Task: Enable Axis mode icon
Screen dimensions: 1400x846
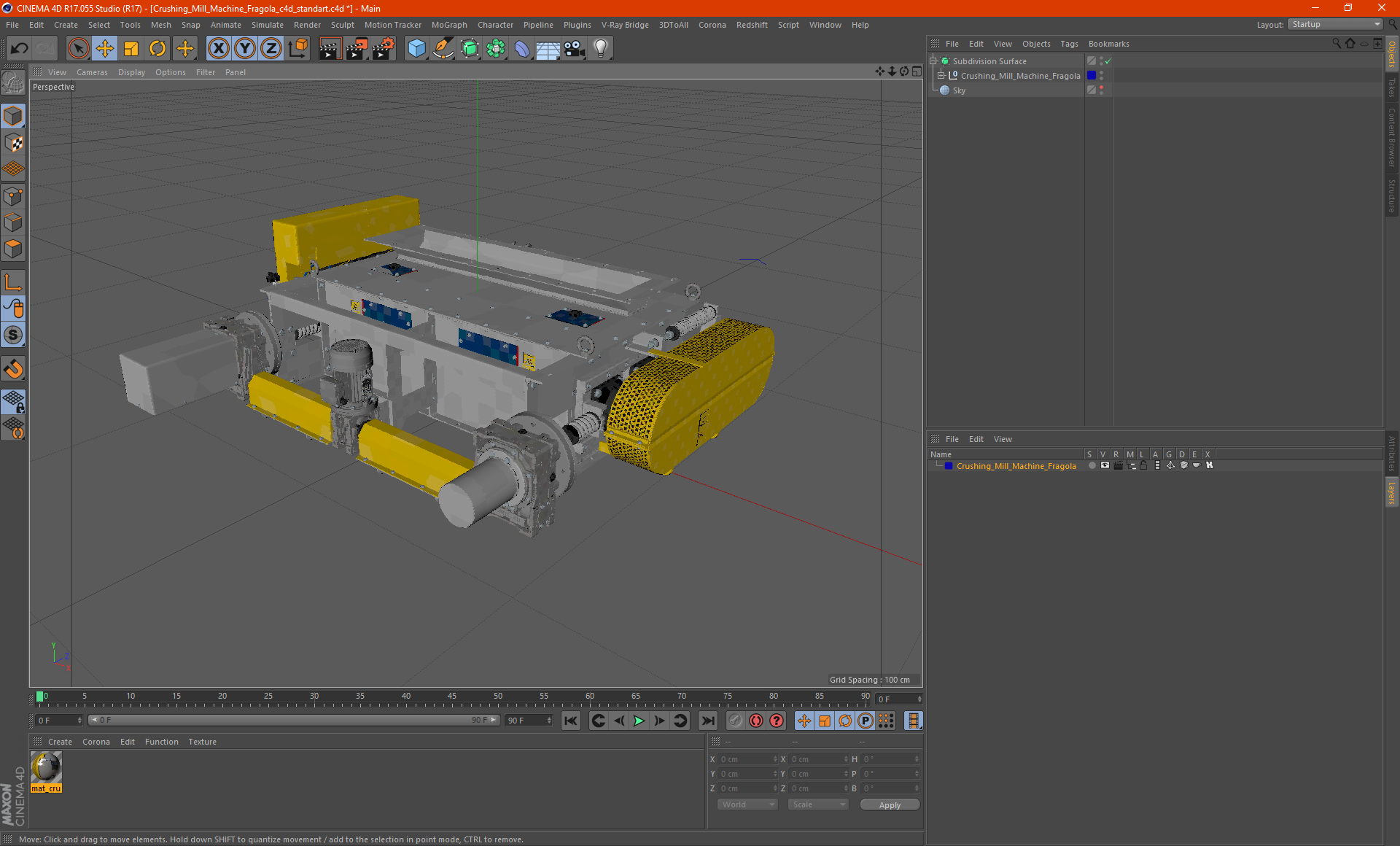Action: pos(14,282)
